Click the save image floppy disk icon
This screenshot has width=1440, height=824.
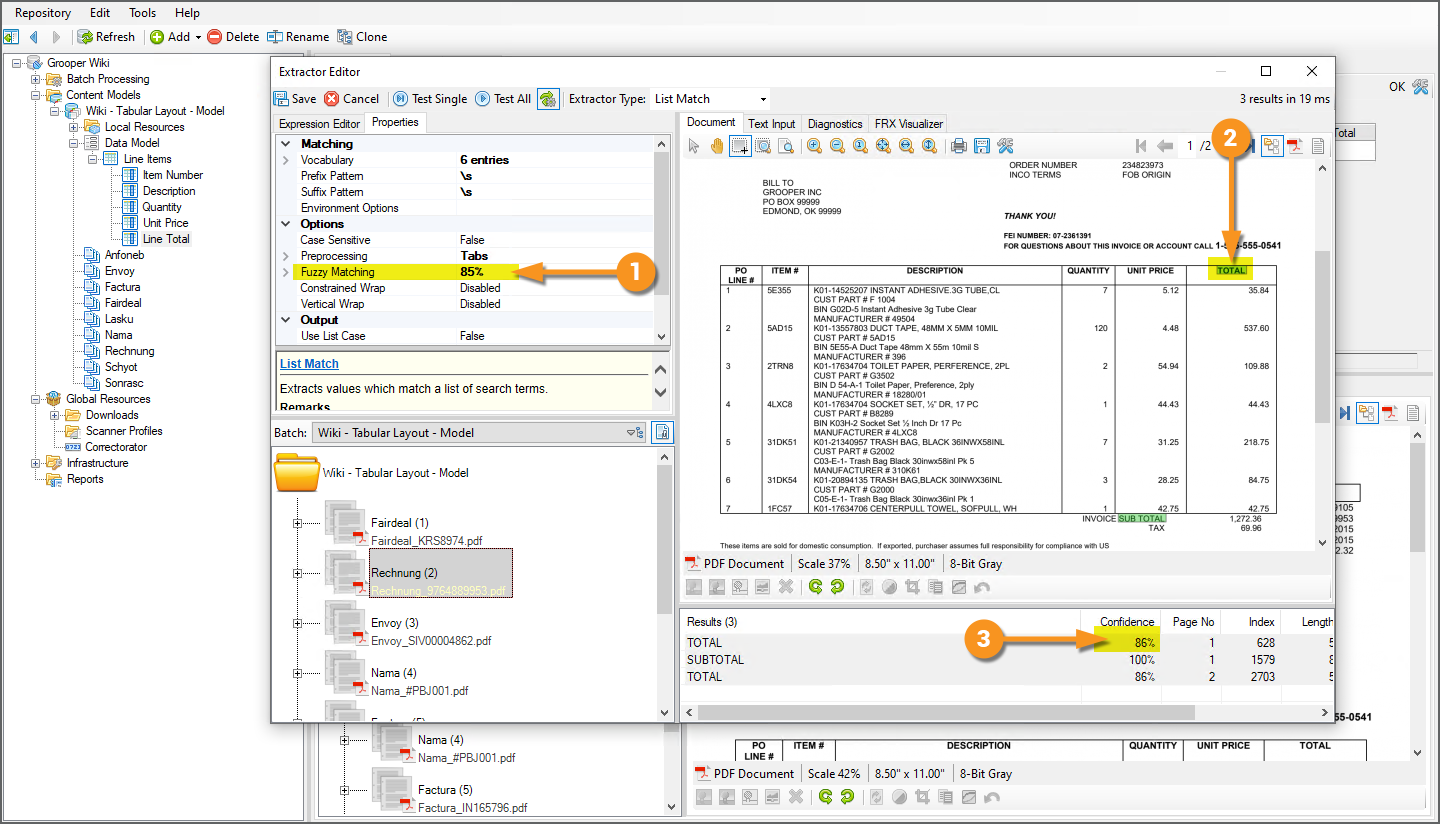pyautogui.click(x=981, y=147)
